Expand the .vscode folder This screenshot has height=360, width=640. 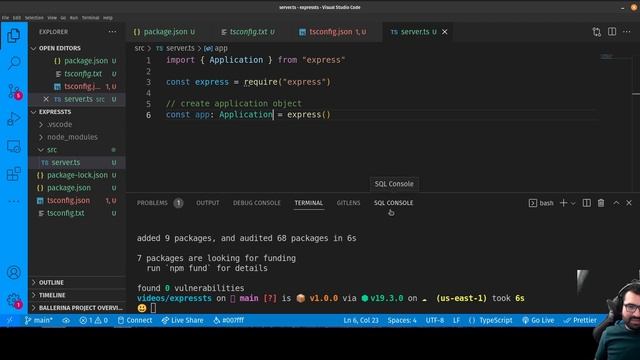click(77, 124)
